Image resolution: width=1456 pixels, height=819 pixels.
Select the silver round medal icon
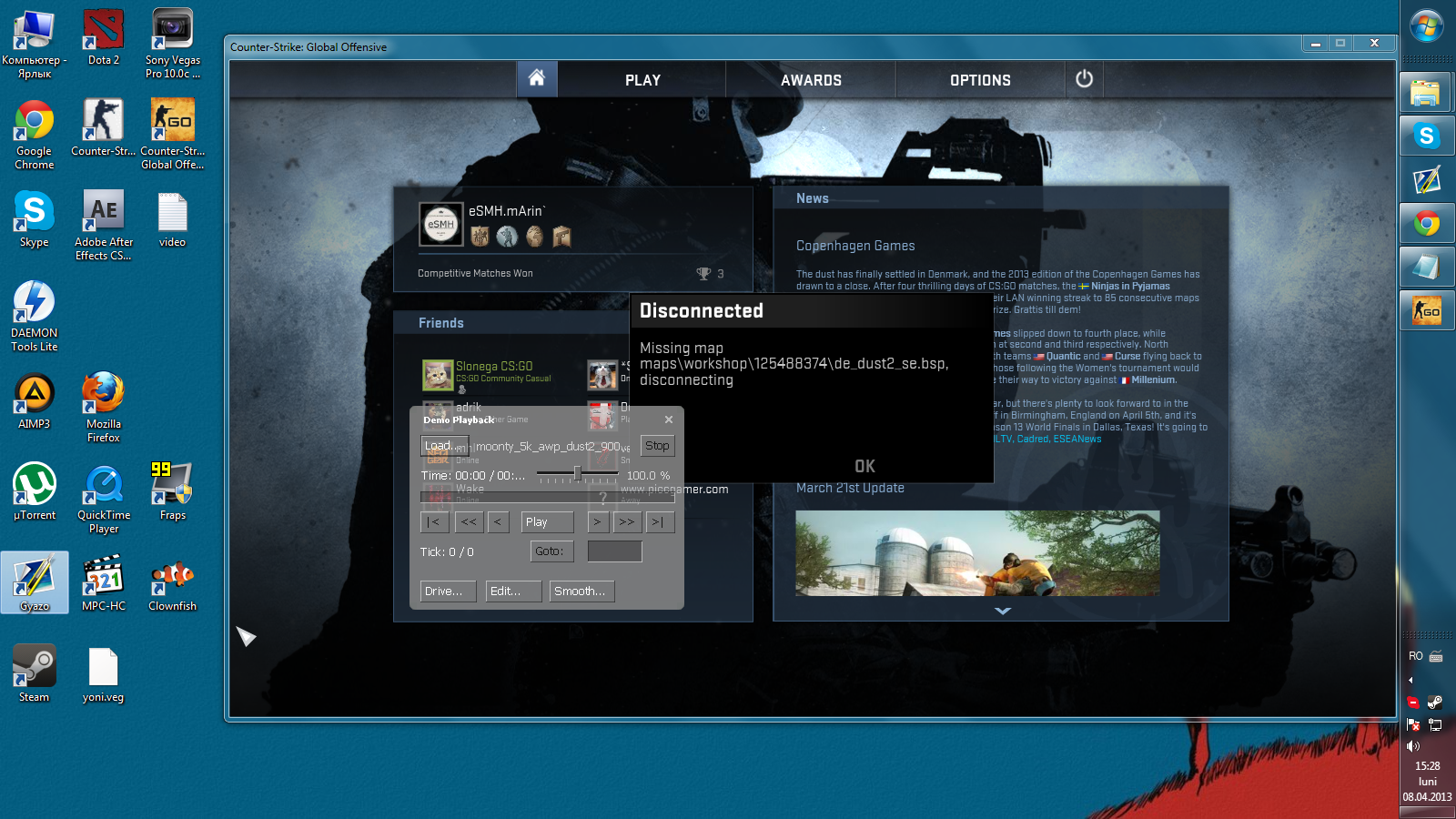tap(507, 237)
